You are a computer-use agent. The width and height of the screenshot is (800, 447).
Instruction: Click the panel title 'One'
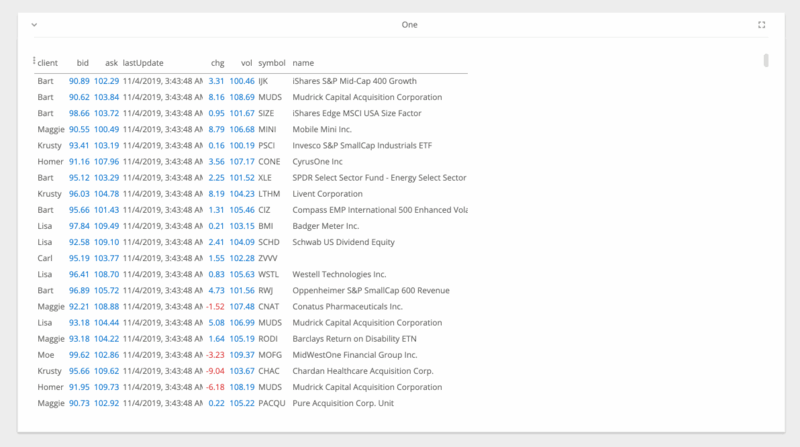pyautogui.click(x=410, y=24)
